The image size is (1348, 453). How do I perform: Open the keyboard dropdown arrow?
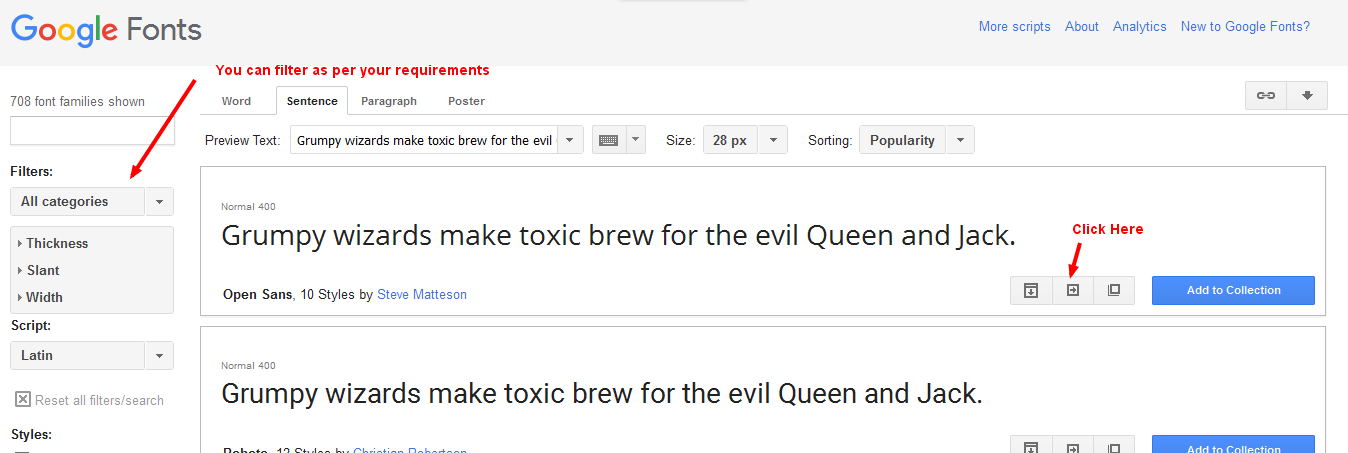pyautogui.click(x=636, y=140)
